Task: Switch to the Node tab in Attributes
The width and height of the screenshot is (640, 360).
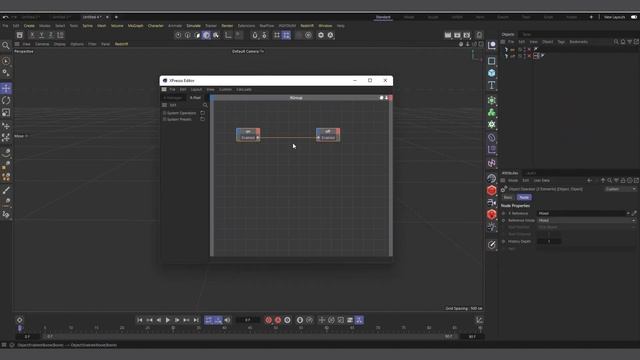Action: 524,198
